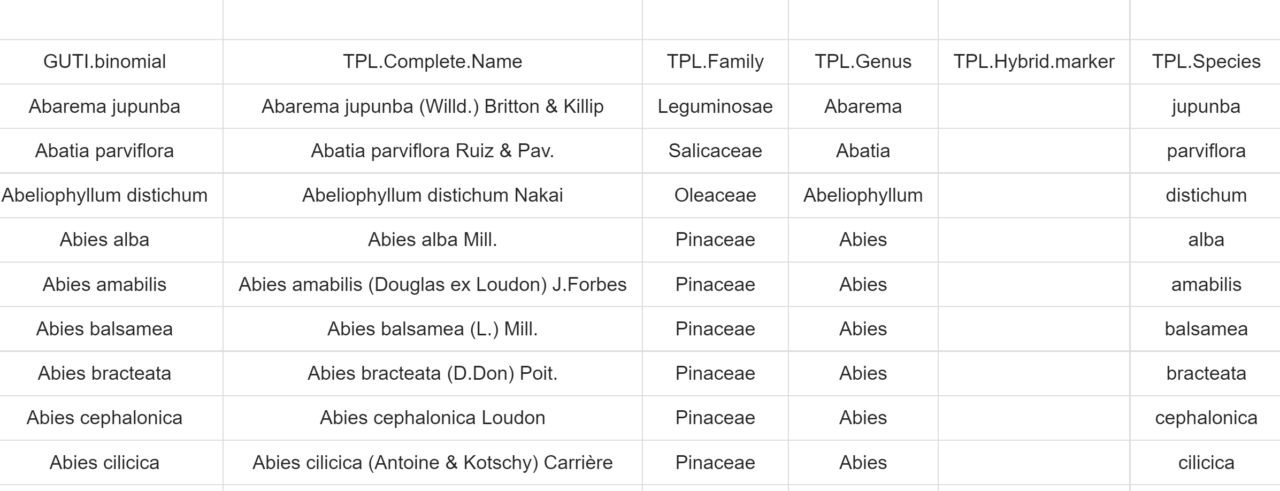This screenshot has width=1280, height=491.
Task: Select the Abeliophyllum genus cell
Action: pos(863,195)
